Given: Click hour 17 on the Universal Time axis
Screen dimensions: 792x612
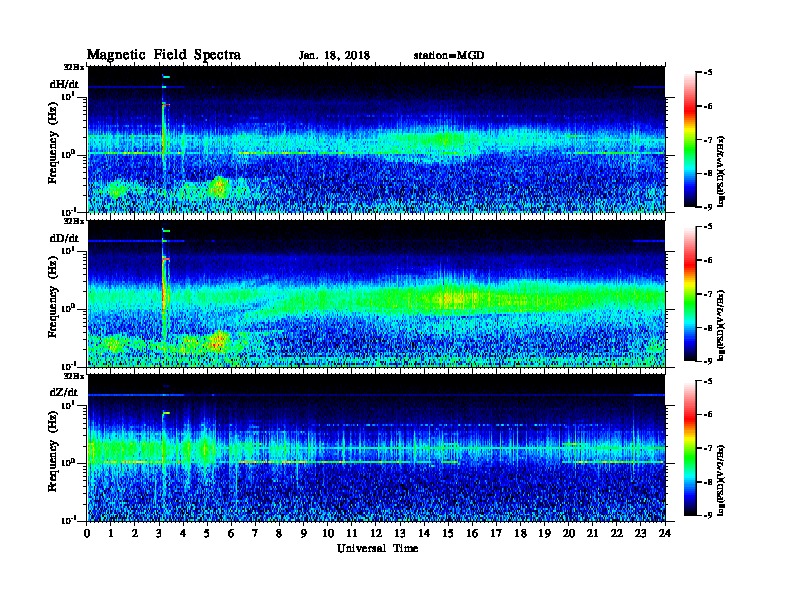Looking at the screenshot, I should pyautogui.click(x=497, y=533).
